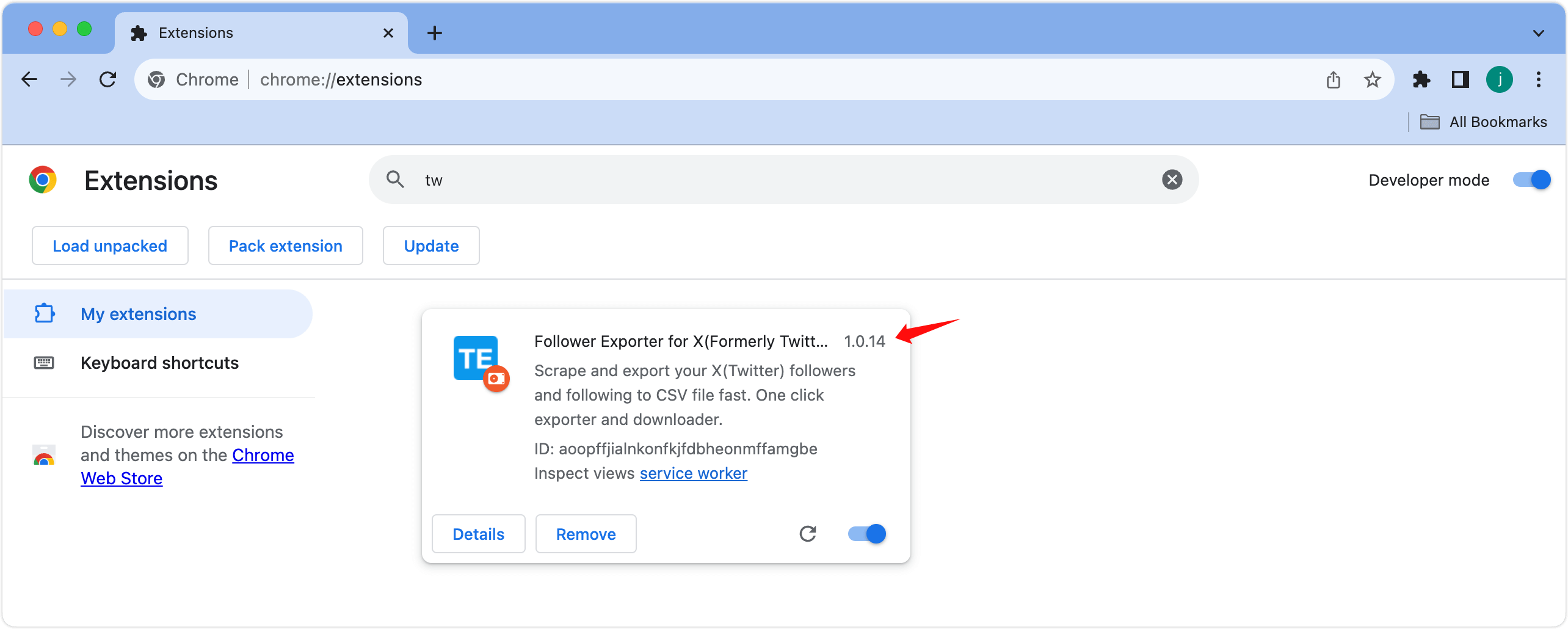Bookmark this tab with the star icon
1568x629 pixels.
click(1372, 79)
